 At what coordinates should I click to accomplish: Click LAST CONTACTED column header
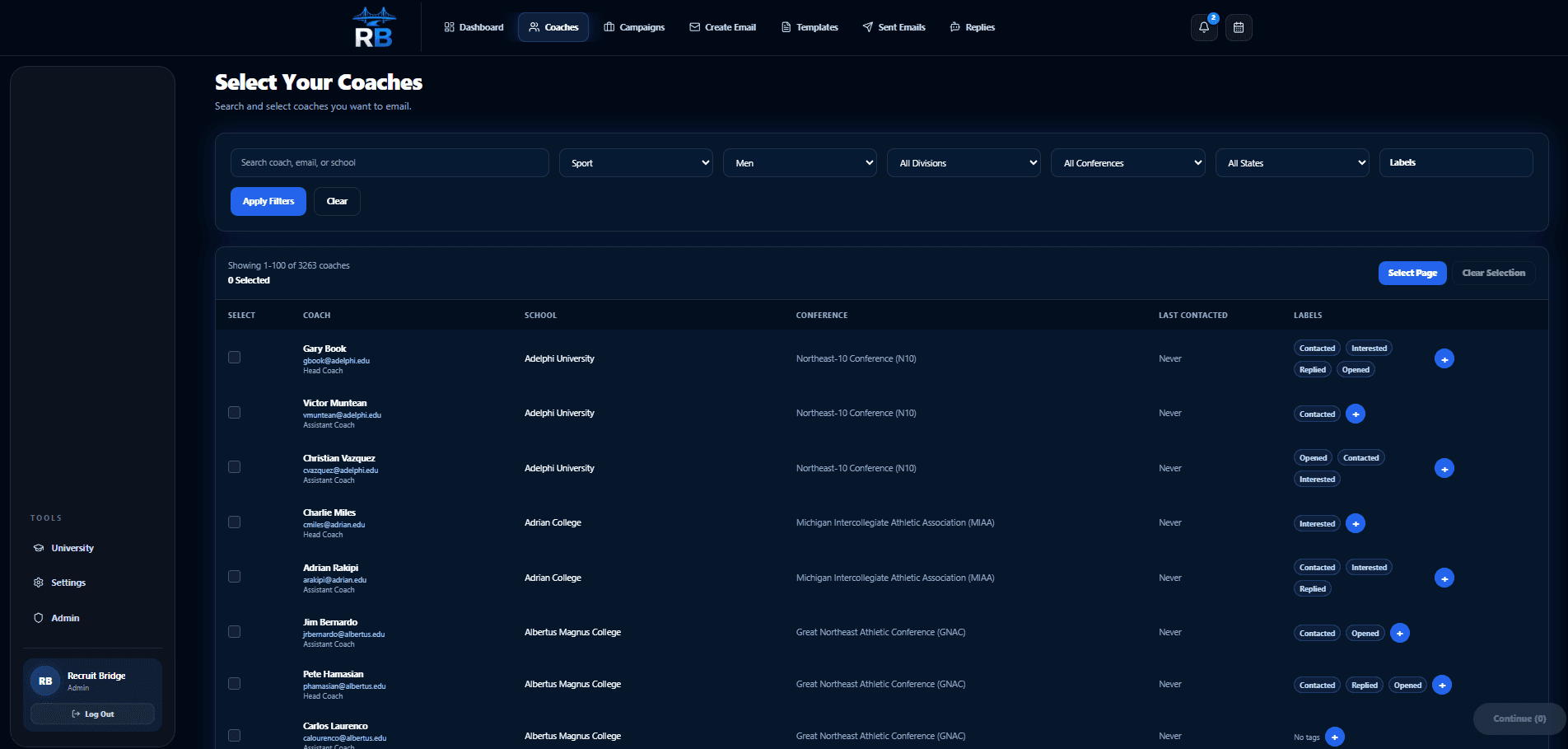coord(1192,315)
